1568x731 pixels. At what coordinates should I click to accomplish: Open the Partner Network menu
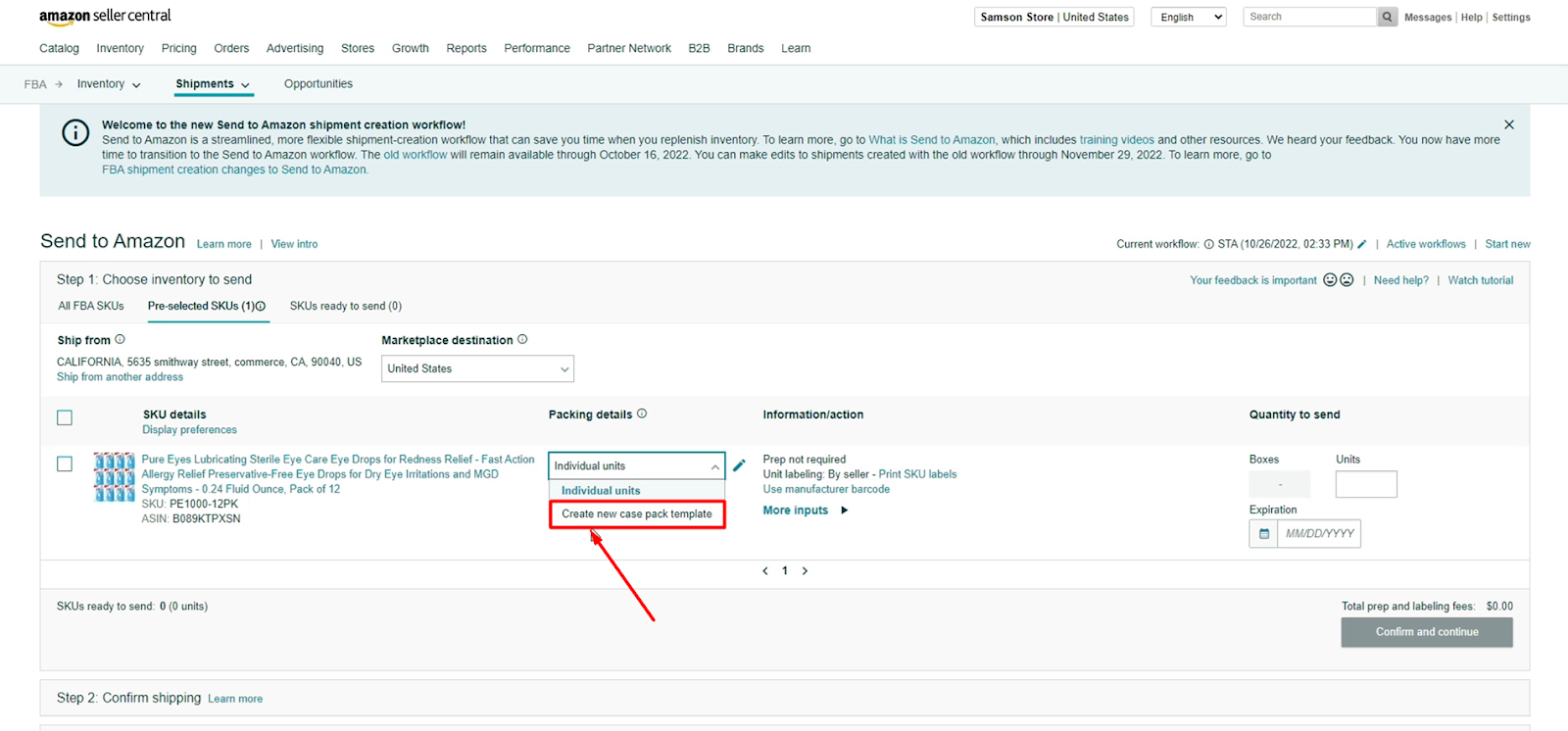[629, 48]
